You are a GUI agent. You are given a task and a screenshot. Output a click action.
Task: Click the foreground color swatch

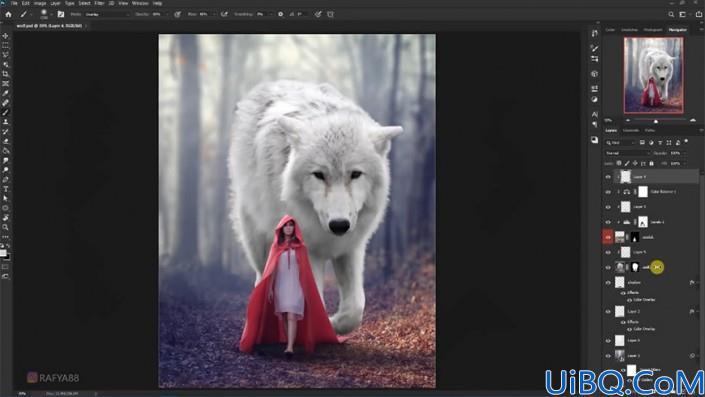[x=3, y=253]
